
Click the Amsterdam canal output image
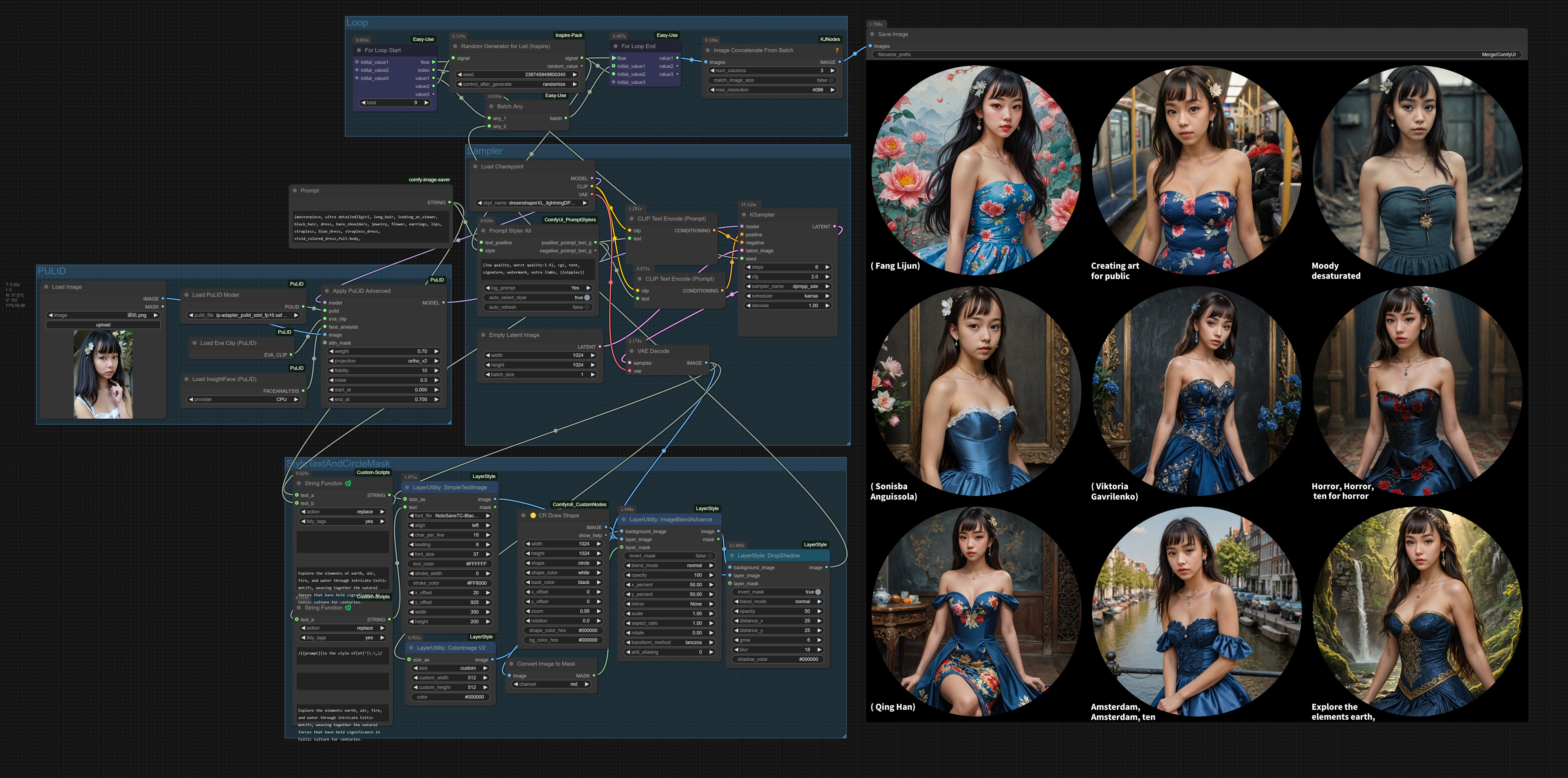[x=1197, y=611]
